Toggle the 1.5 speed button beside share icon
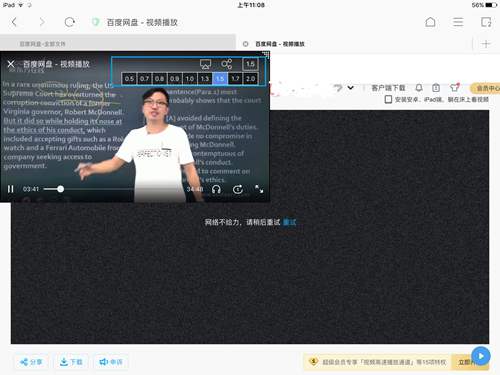The width and height of the screenshot is (500, 375). tap(250, 64)
